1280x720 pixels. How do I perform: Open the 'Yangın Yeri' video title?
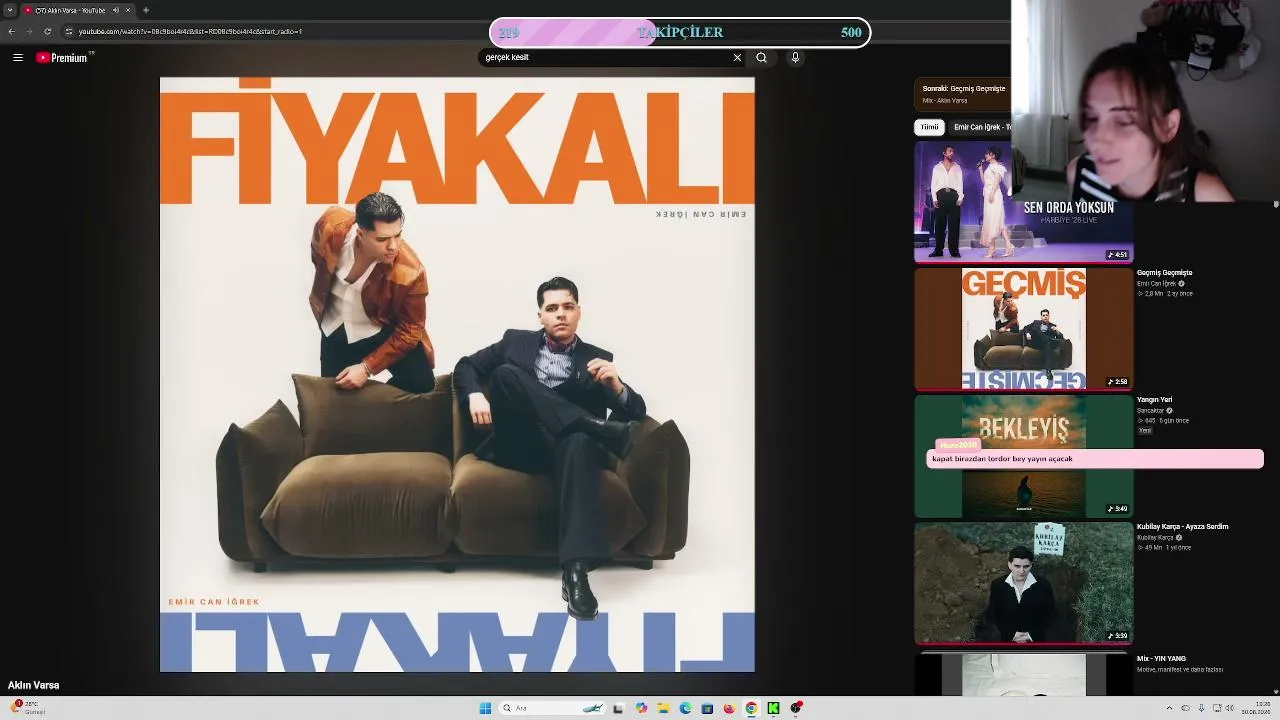[1154, 400]
